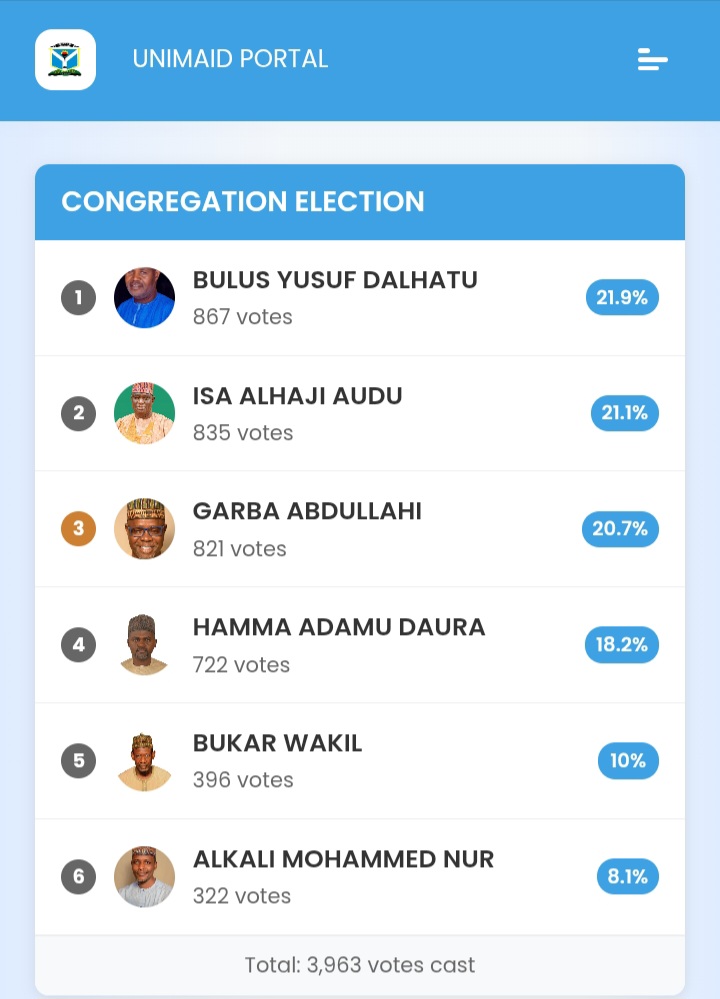This screenshot has width=720, height=999.
Task: Select the rank 6 number badge
Action: click(x=78, y=877)
